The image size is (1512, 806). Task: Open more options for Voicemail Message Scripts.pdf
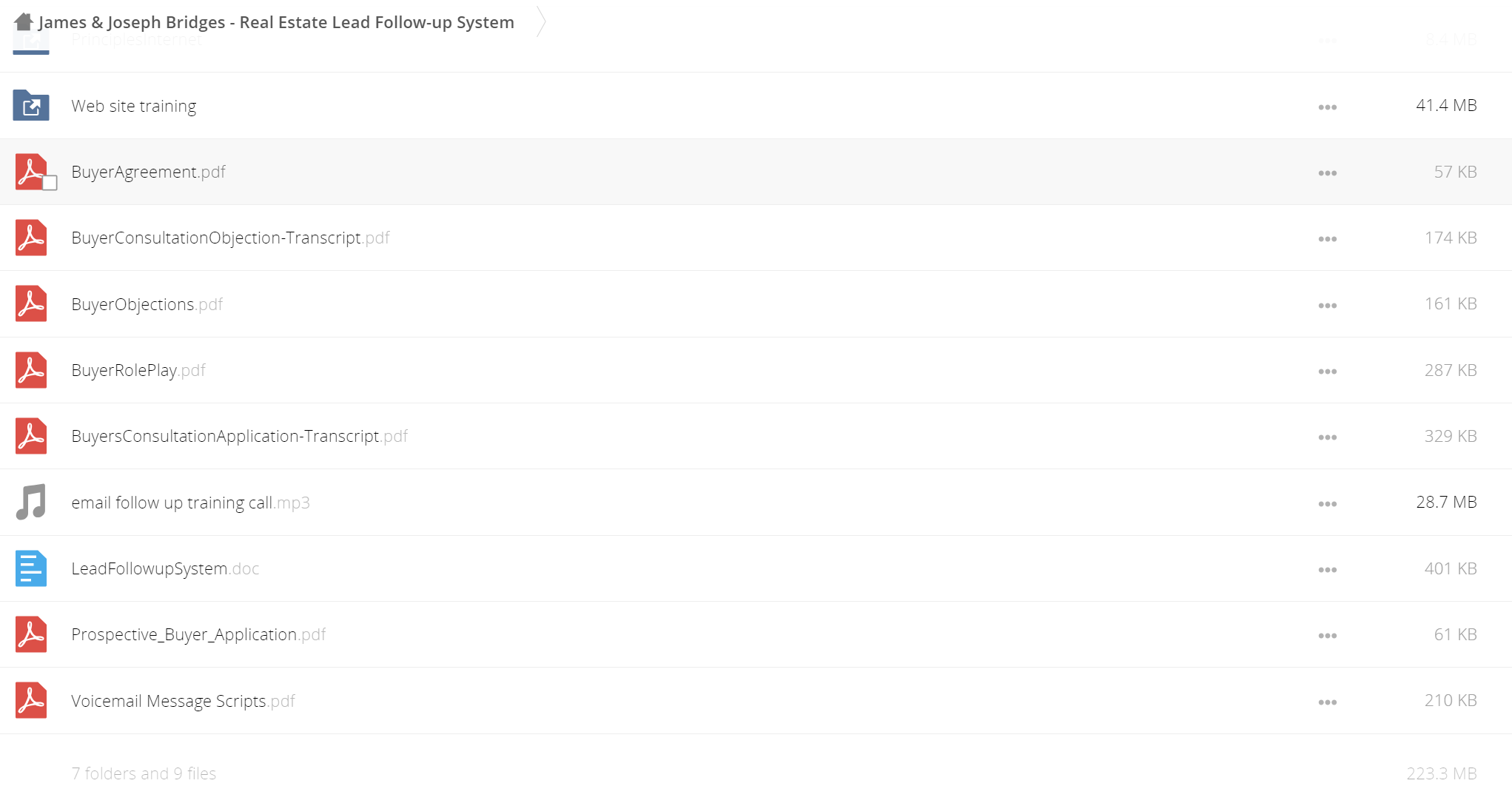pos(1327,702)
